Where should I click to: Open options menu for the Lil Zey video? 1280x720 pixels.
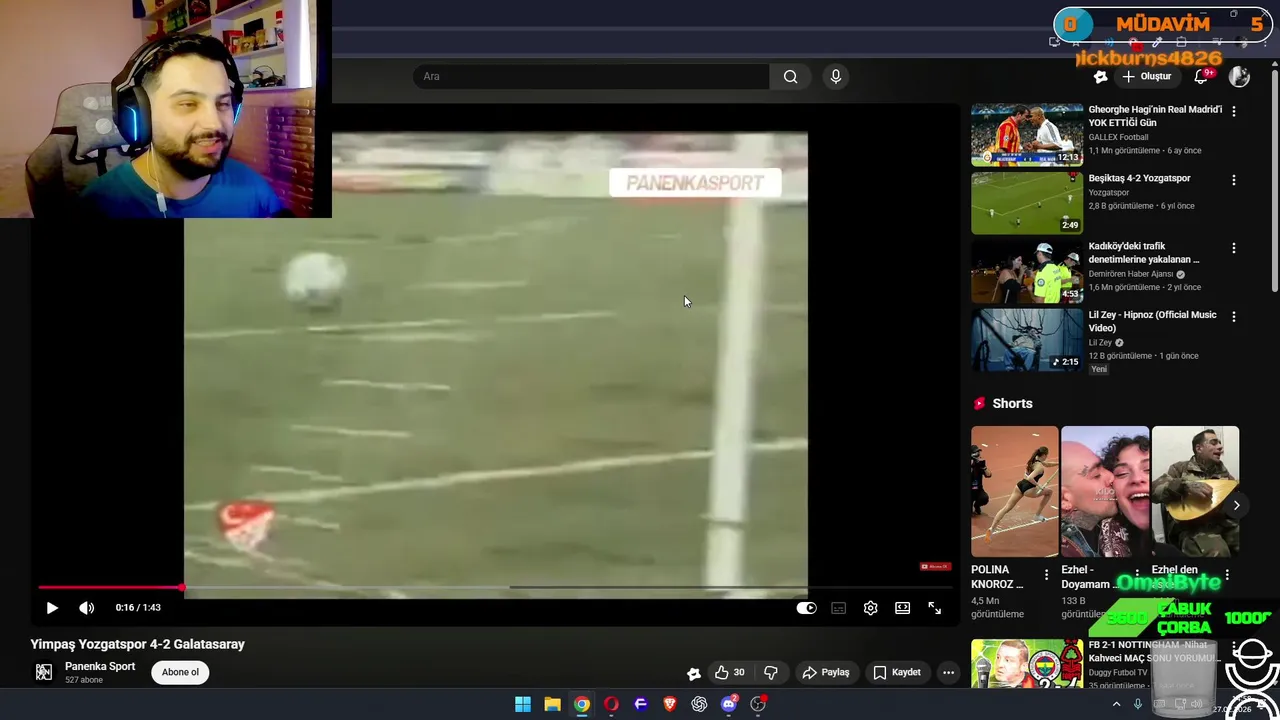(1234, 317)
